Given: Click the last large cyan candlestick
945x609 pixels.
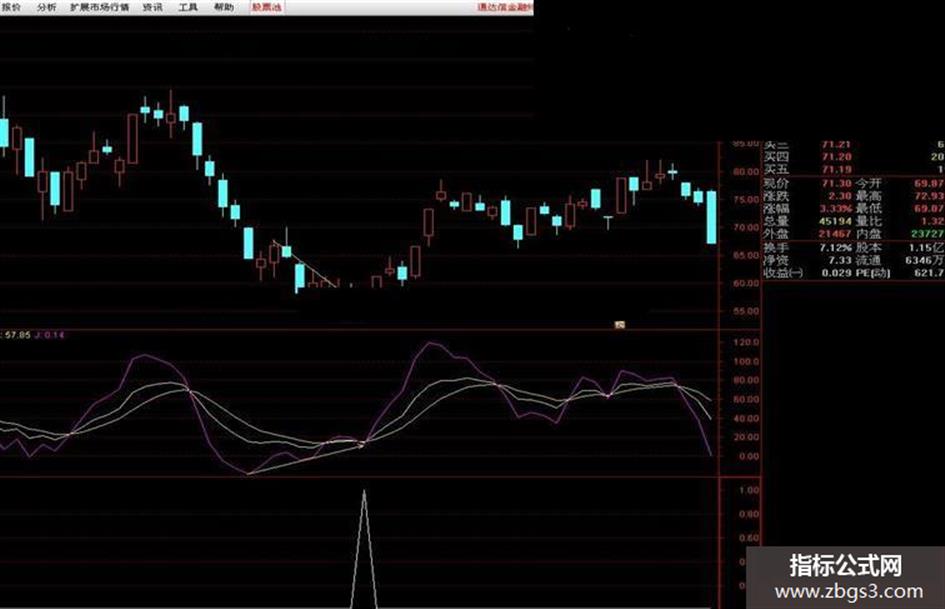Looking at the screenshot, I should [712, 217].
